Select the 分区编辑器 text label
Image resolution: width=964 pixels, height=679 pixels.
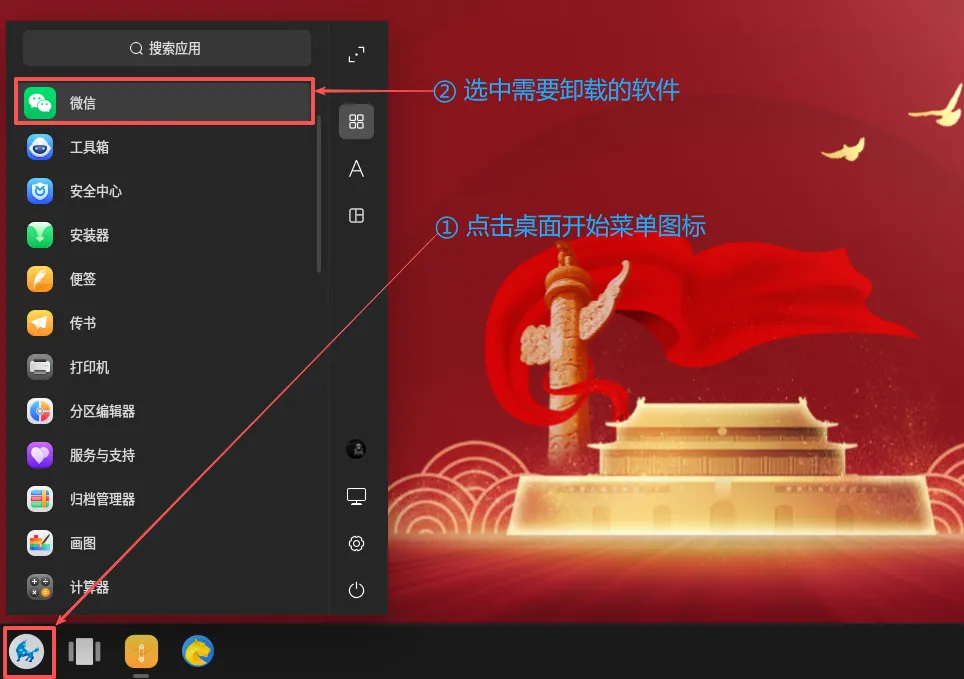point(103,411)
